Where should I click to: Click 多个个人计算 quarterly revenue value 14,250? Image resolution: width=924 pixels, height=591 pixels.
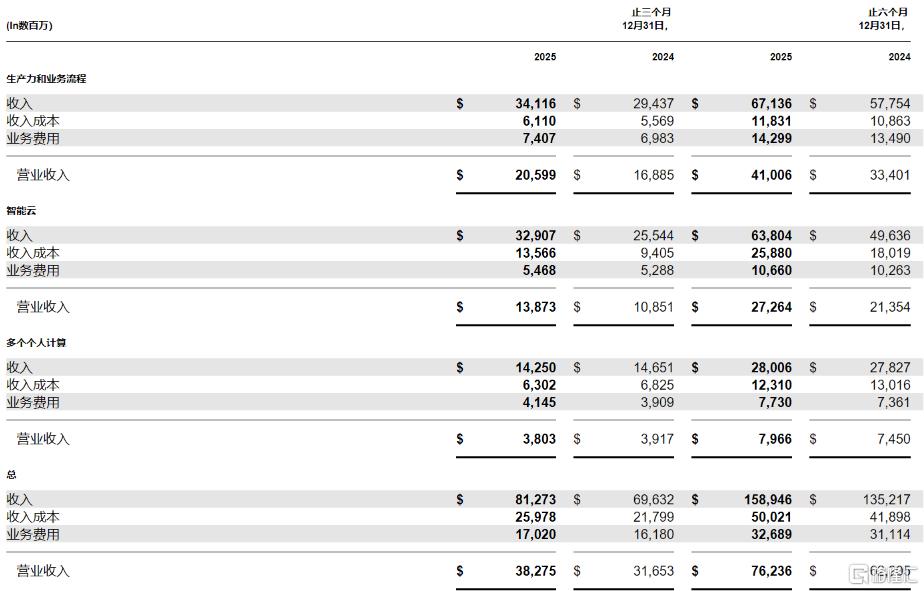pos(535,367)
